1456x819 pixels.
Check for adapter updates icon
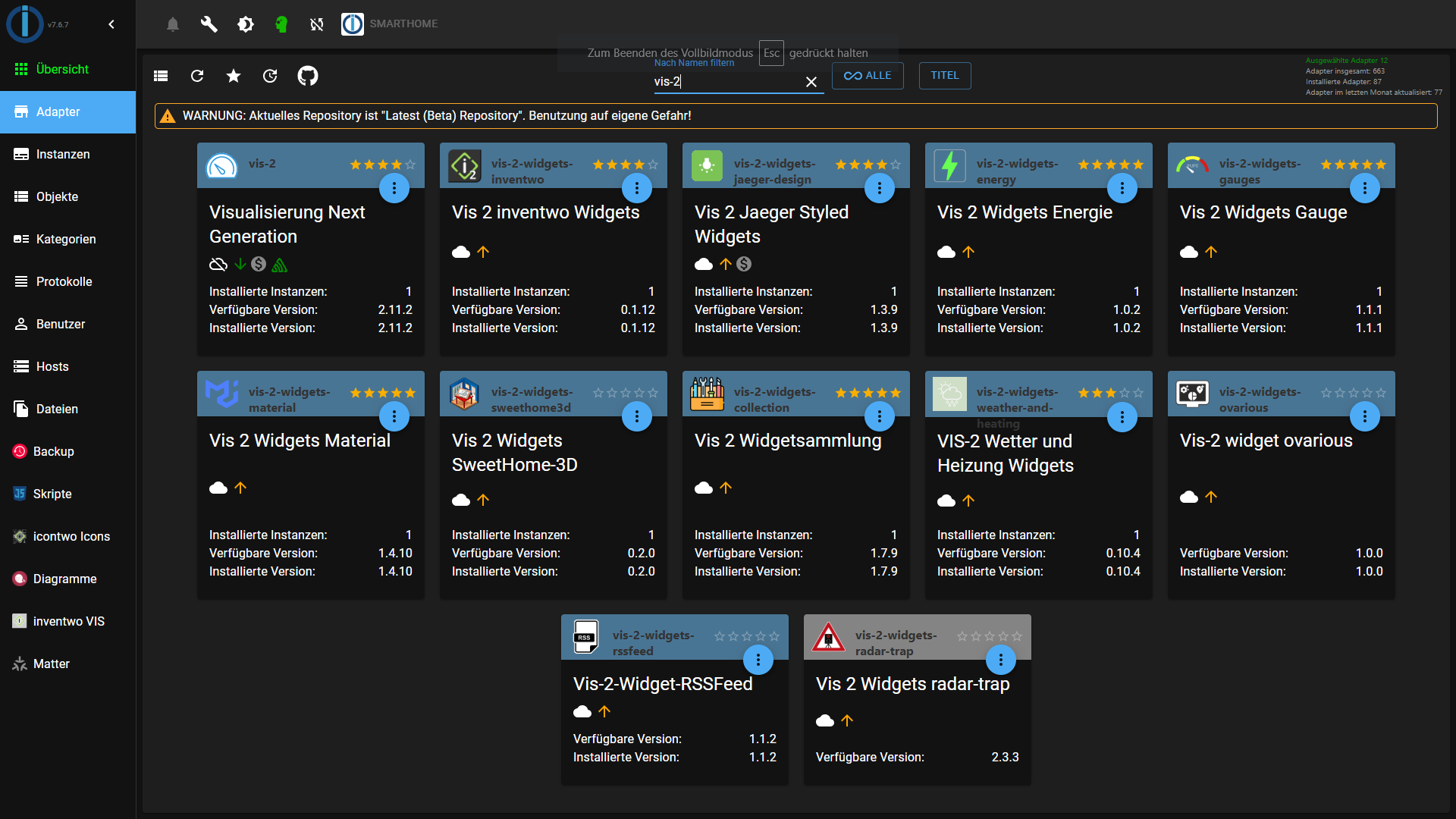270,76
